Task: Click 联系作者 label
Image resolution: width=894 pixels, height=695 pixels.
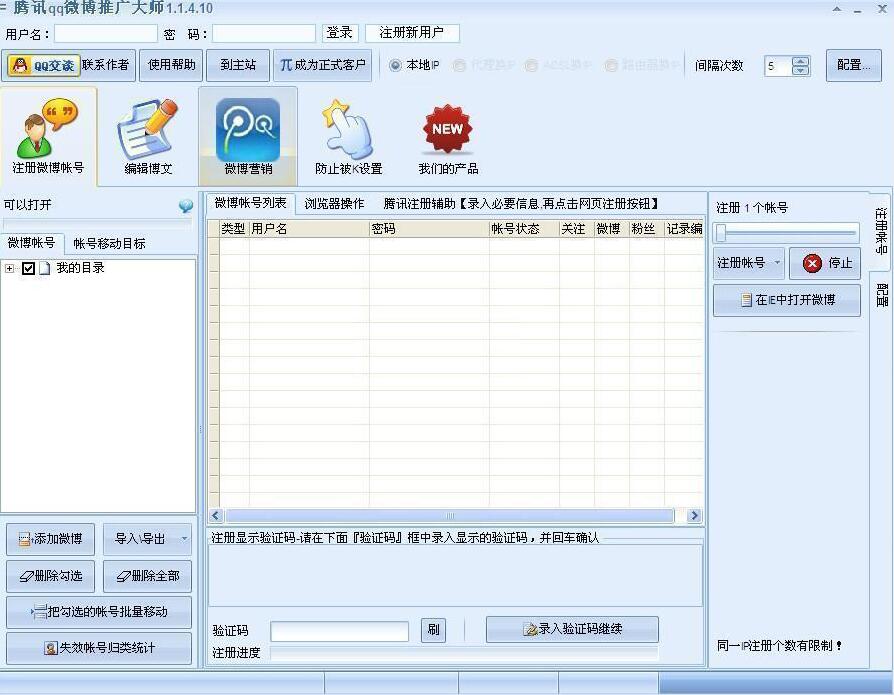Action: [105, 66]
